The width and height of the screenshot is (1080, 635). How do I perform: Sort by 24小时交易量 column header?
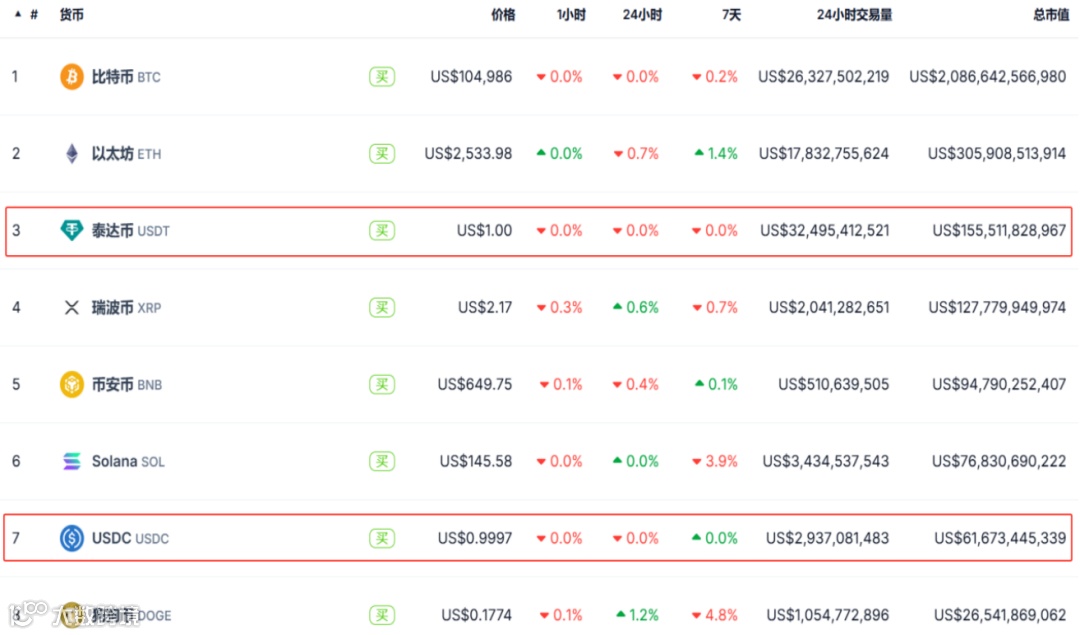coord(854,15)
